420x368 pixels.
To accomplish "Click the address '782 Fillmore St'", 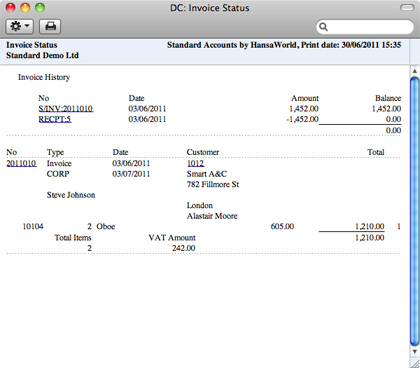I will tap(213, 184).
